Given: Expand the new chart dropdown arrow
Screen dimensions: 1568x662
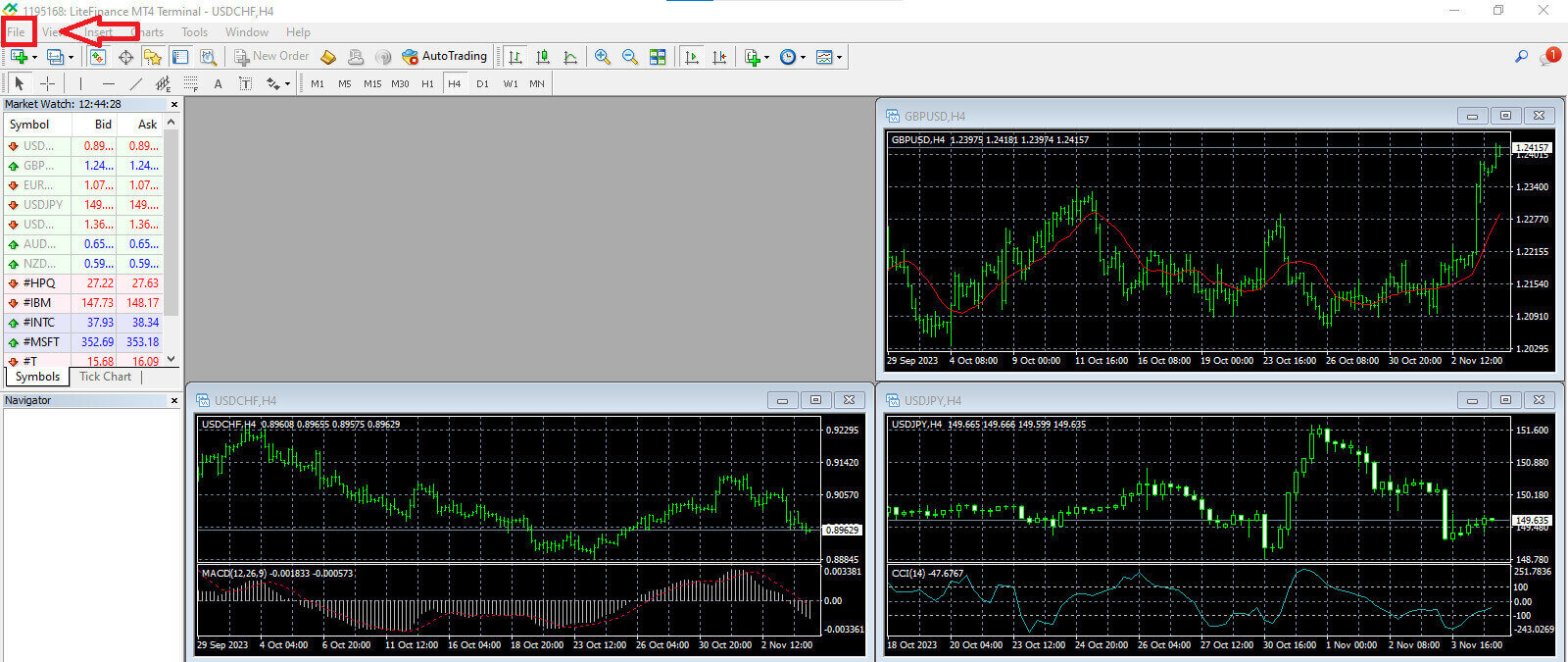Looking at the screenshot, I should click(35, 57).
